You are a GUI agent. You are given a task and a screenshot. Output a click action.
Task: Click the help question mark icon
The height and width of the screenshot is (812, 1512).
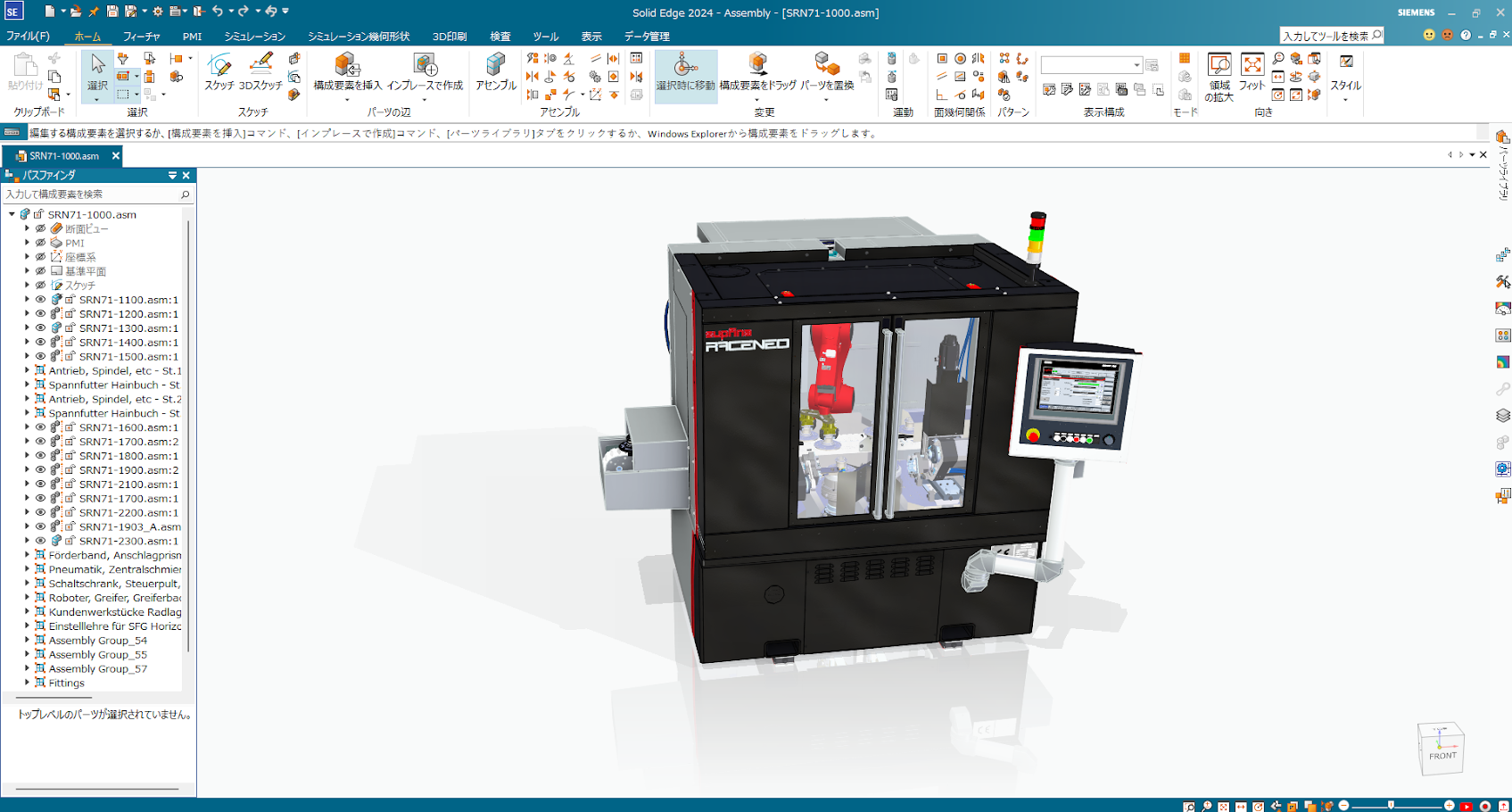[1466, 35]
